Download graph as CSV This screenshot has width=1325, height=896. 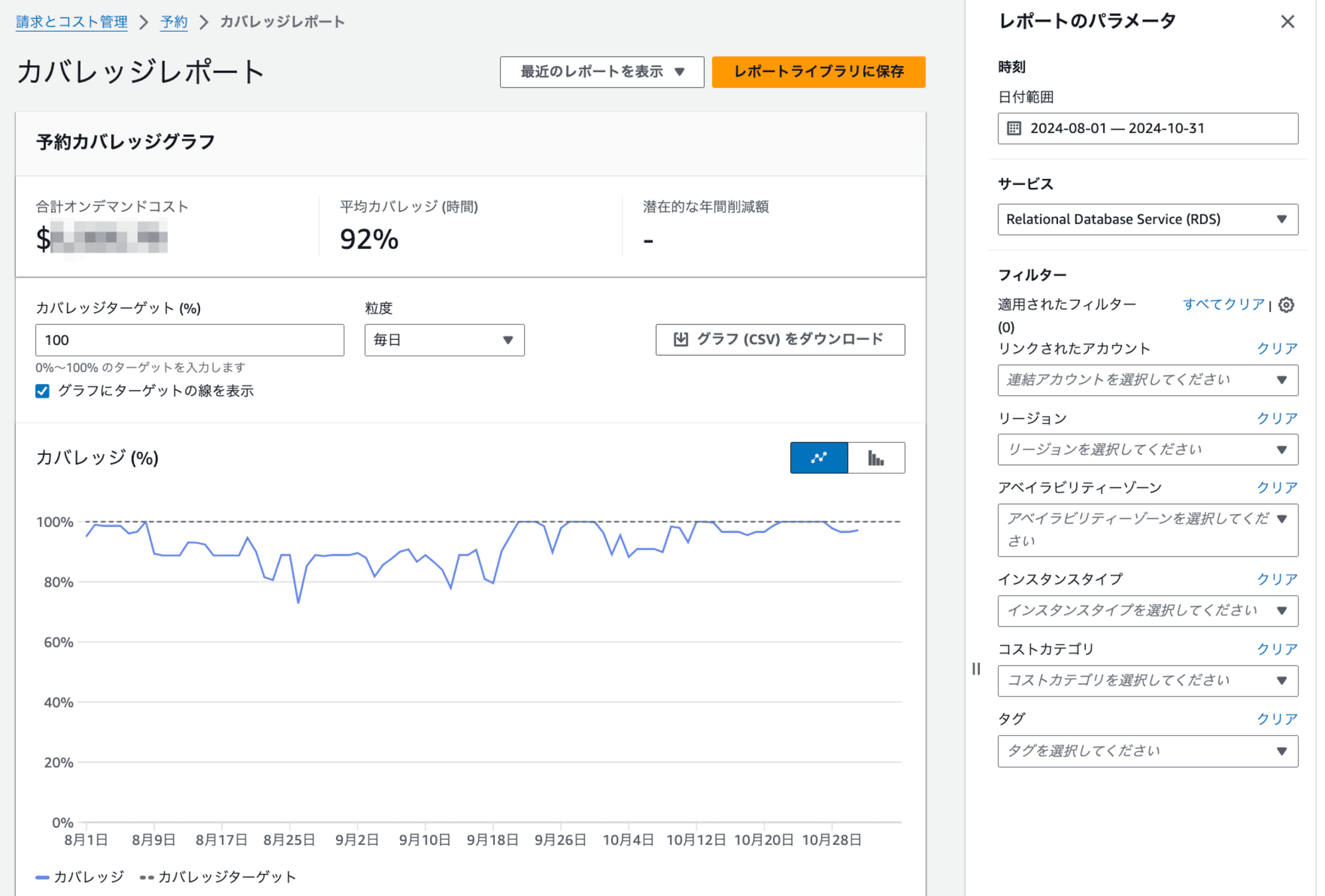[780, 340]
